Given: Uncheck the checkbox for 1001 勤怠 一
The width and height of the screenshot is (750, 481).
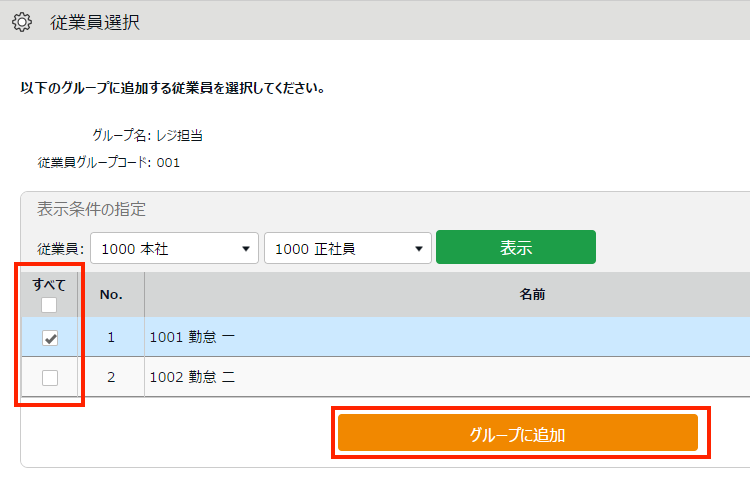Looking at the screenshot, I should 50,338.
